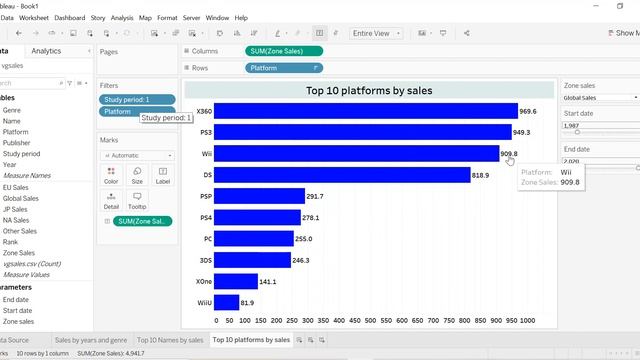Click Presentation Mode toolbar icon
The image size is (640, 360).
(443, 33)
